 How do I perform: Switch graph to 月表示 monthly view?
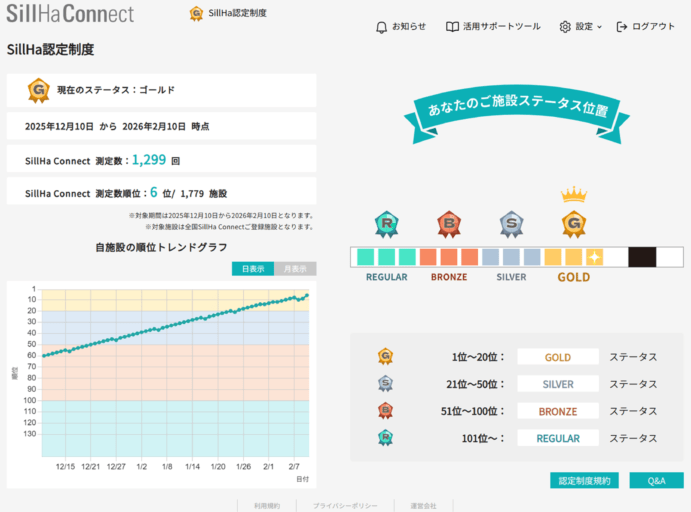tap(295, 268)
